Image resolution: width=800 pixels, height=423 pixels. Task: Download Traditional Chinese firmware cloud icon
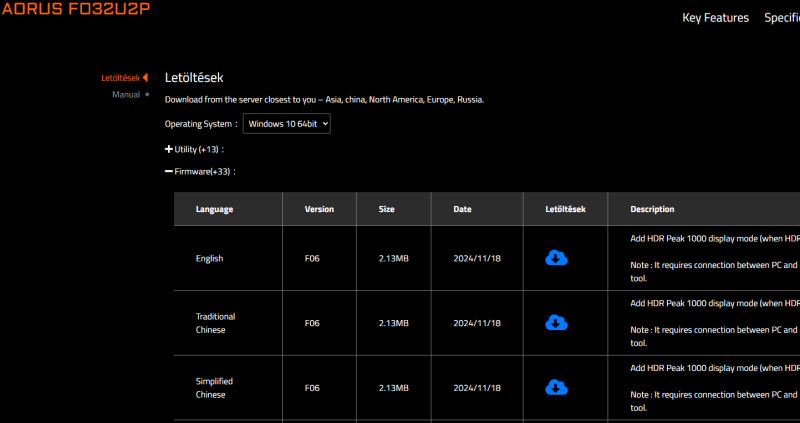[x=556, y=323]
